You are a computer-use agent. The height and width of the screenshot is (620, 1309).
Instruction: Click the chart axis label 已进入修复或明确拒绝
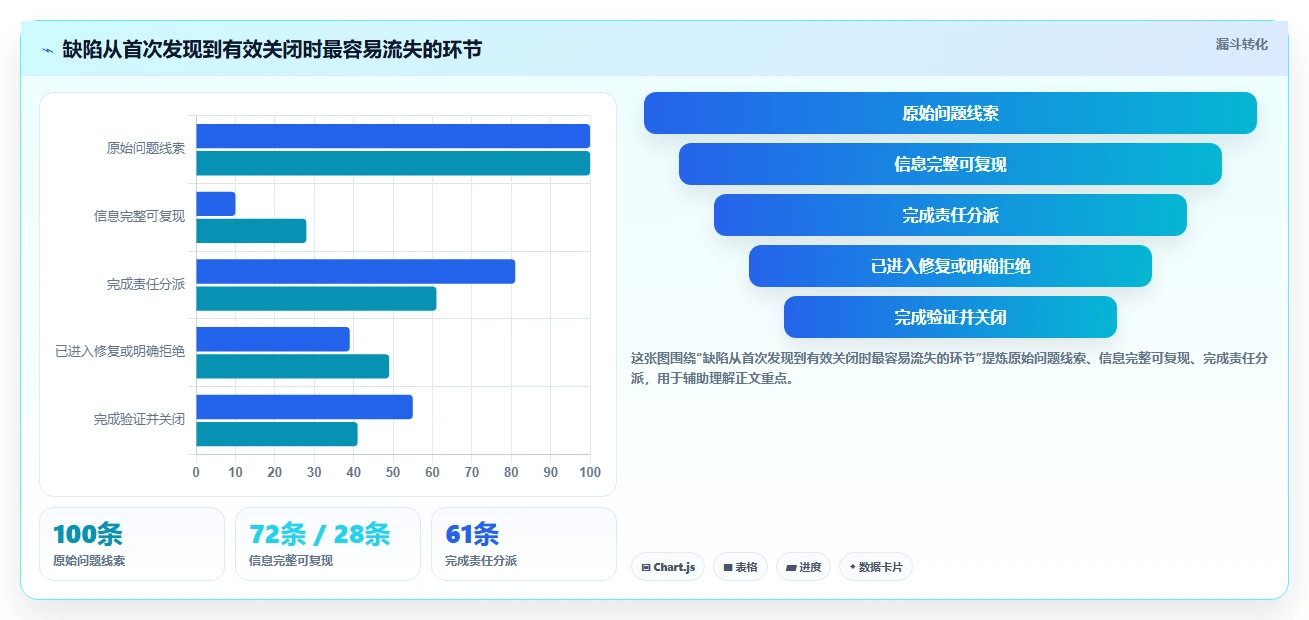click(120, 352)
